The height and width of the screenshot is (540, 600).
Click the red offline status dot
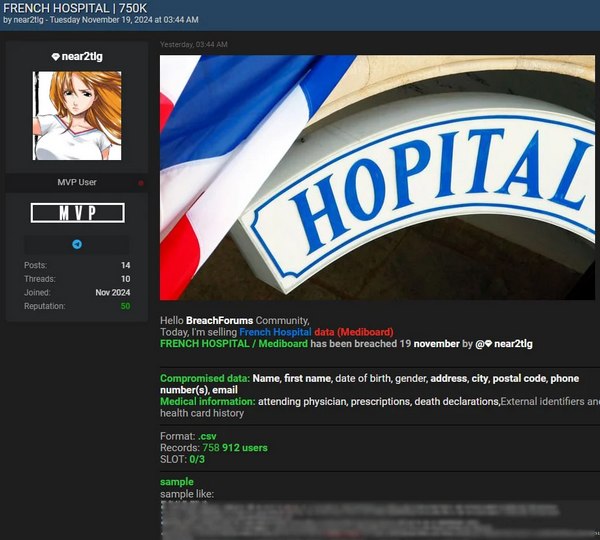(x=141, y=183)
